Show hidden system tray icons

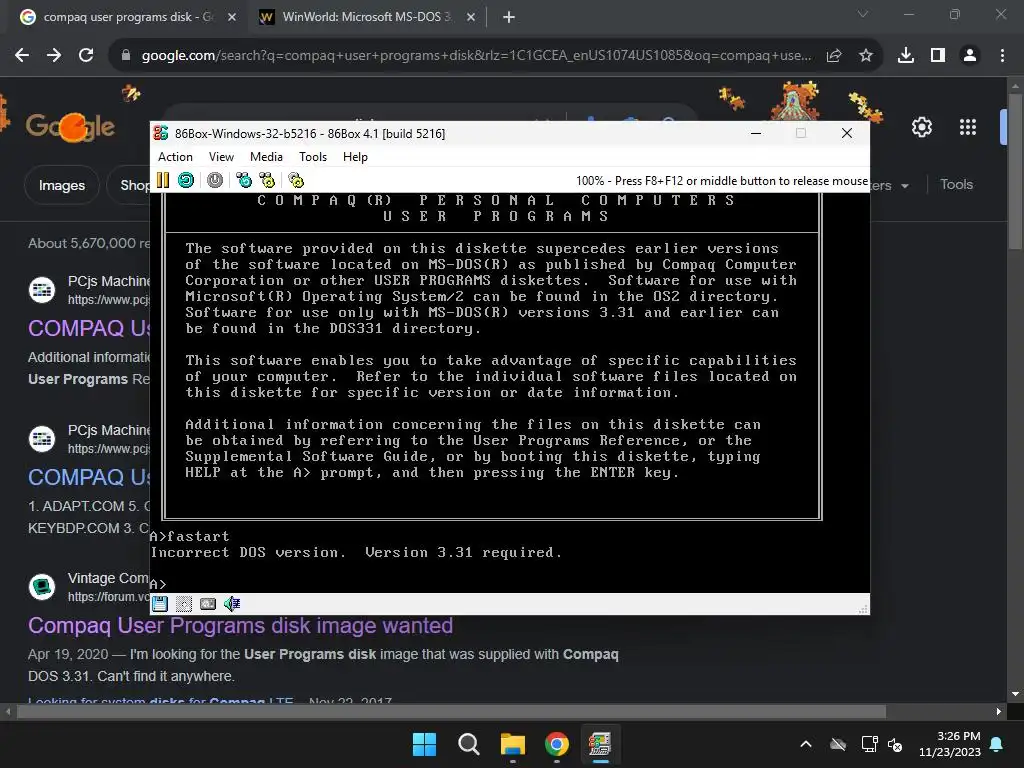coord(806,744)
